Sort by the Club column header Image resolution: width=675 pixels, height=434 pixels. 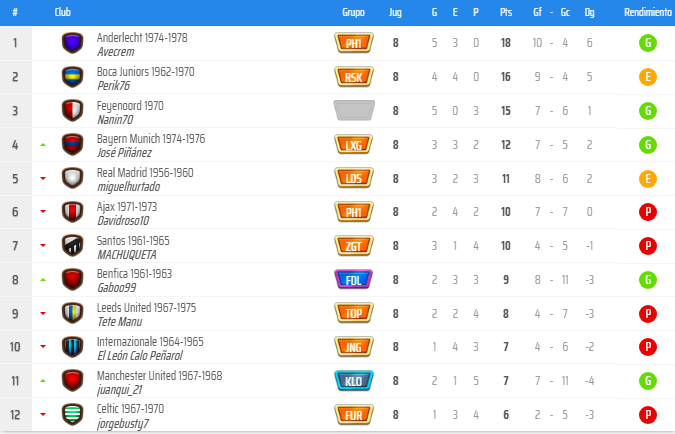pyautogui.click(x=62, y=12)
